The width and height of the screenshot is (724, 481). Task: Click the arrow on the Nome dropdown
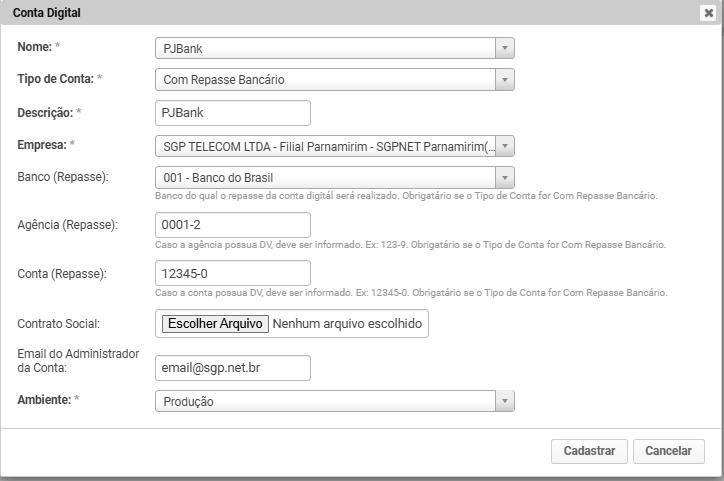(505, 48)
